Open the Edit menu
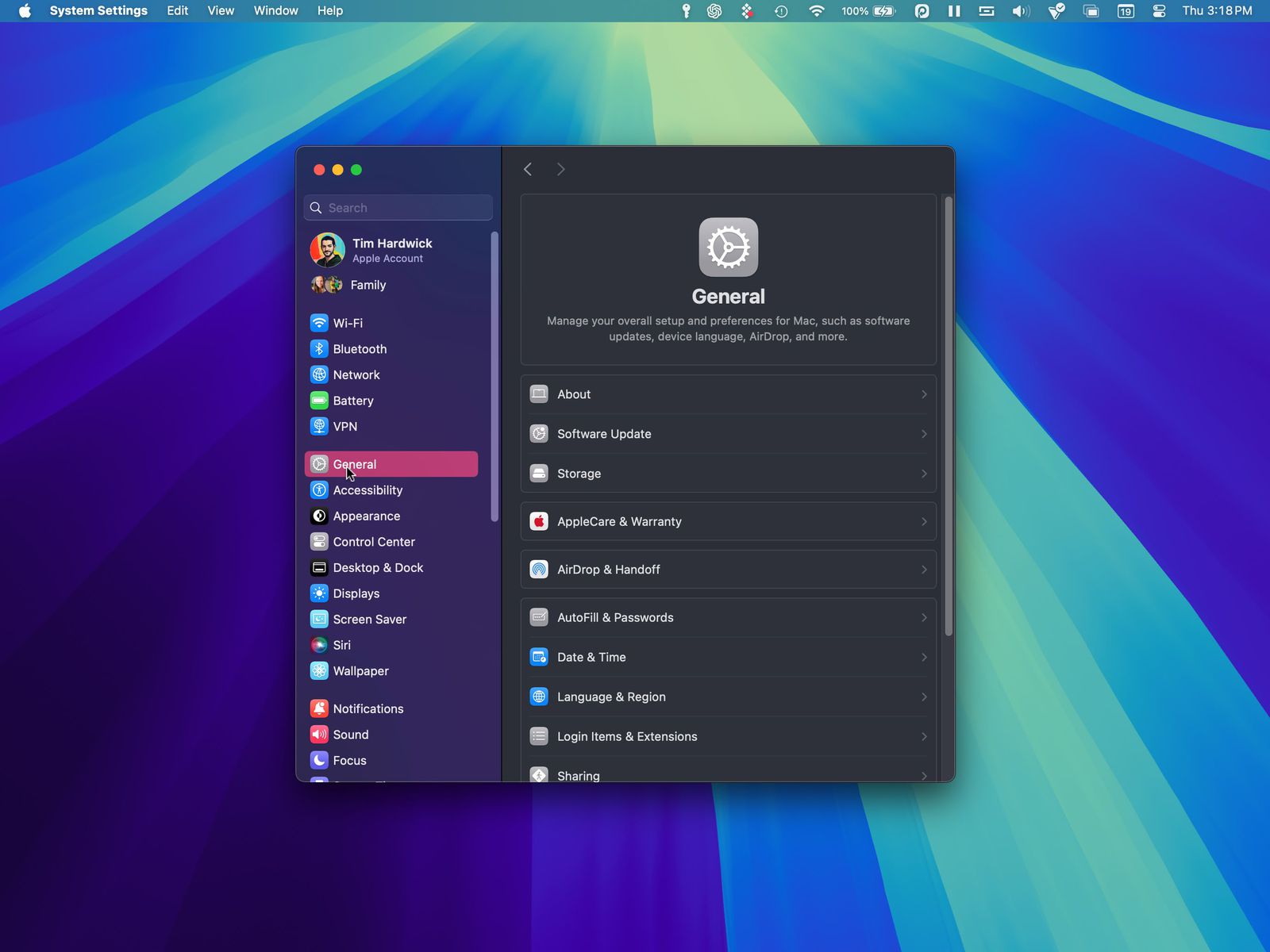Screen dimensions: 1270x952 coord(178,10)
